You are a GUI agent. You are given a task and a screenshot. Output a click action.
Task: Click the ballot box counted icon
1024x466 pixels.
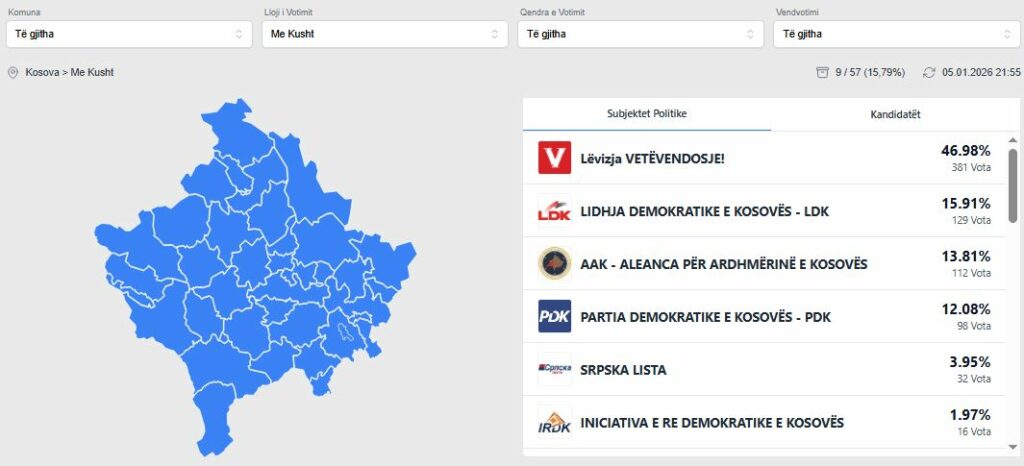click(822, 73)
